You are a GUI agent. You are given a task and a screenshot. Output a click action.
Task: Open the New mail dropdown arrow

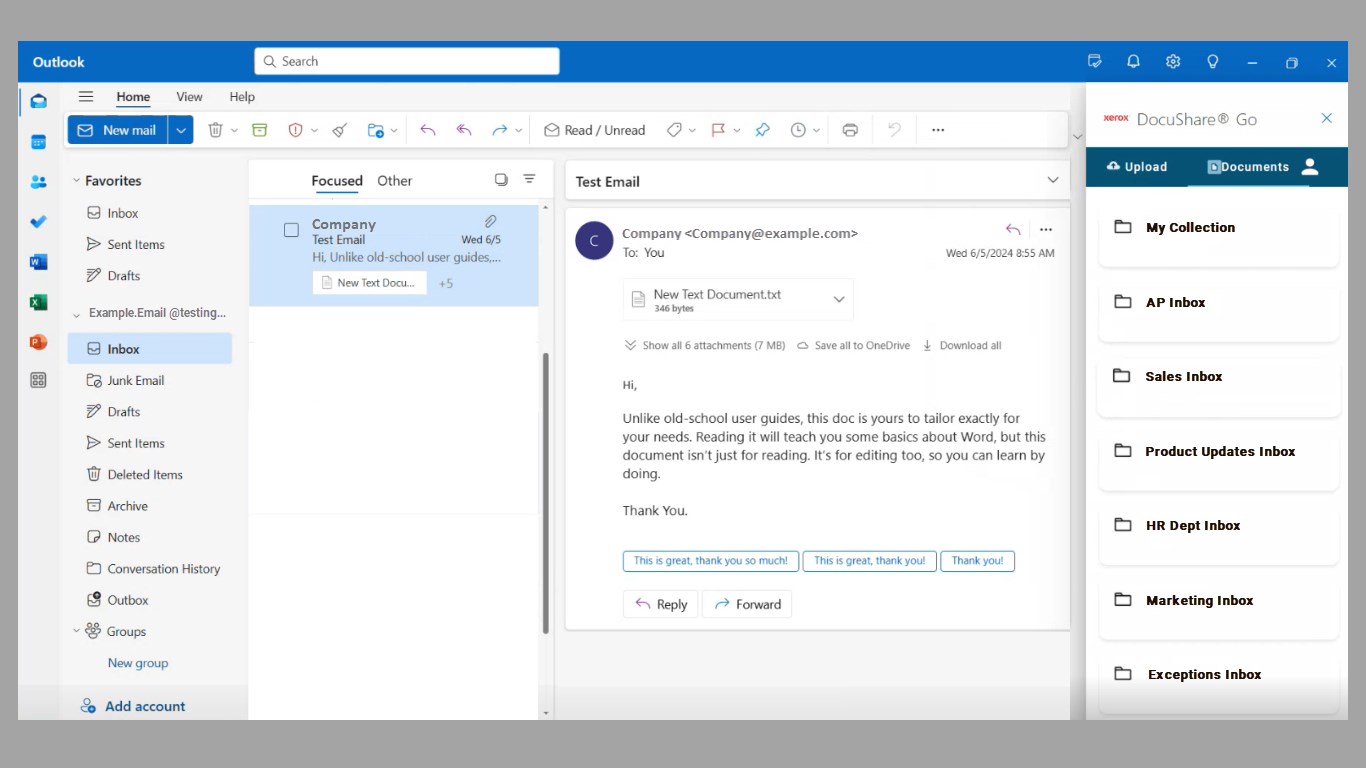coord(181,130)
